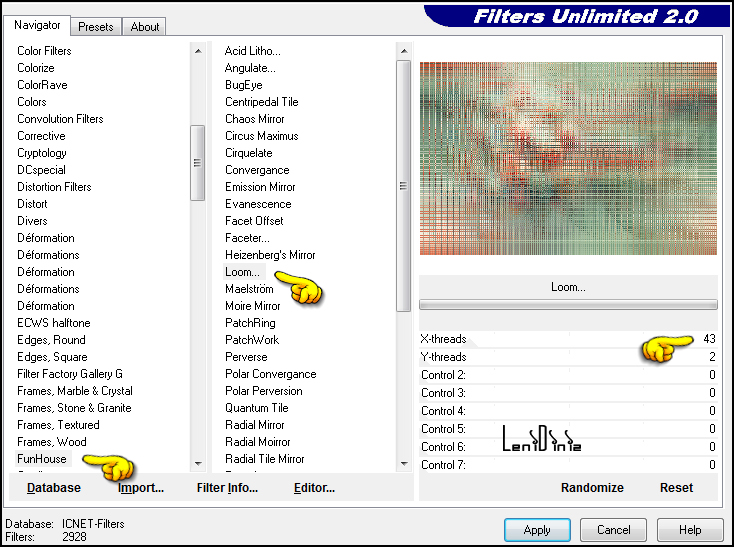
Task: Click the Randomize button
Action: [x=592, y=488]
